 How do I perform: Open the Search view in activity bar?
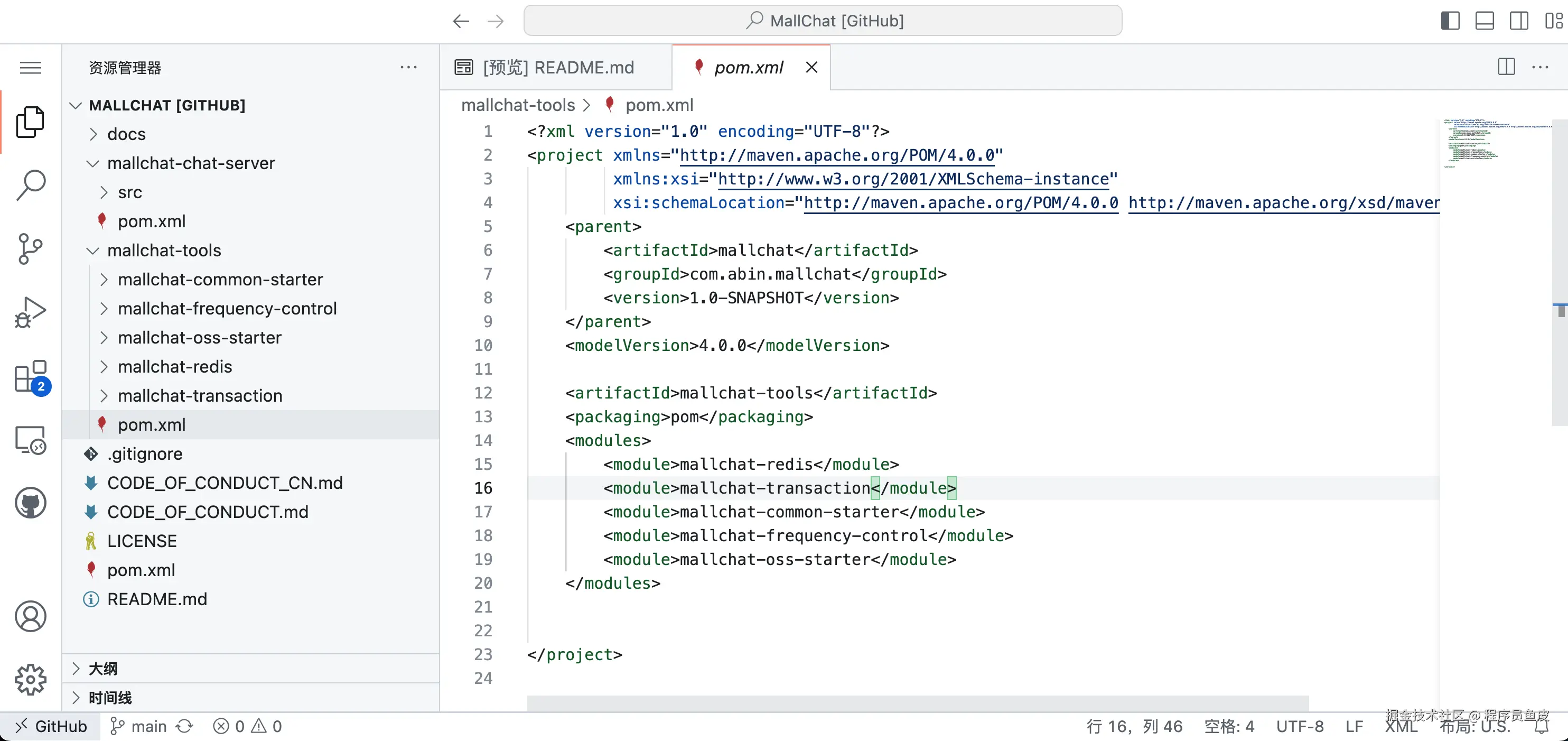coord(31,185)
